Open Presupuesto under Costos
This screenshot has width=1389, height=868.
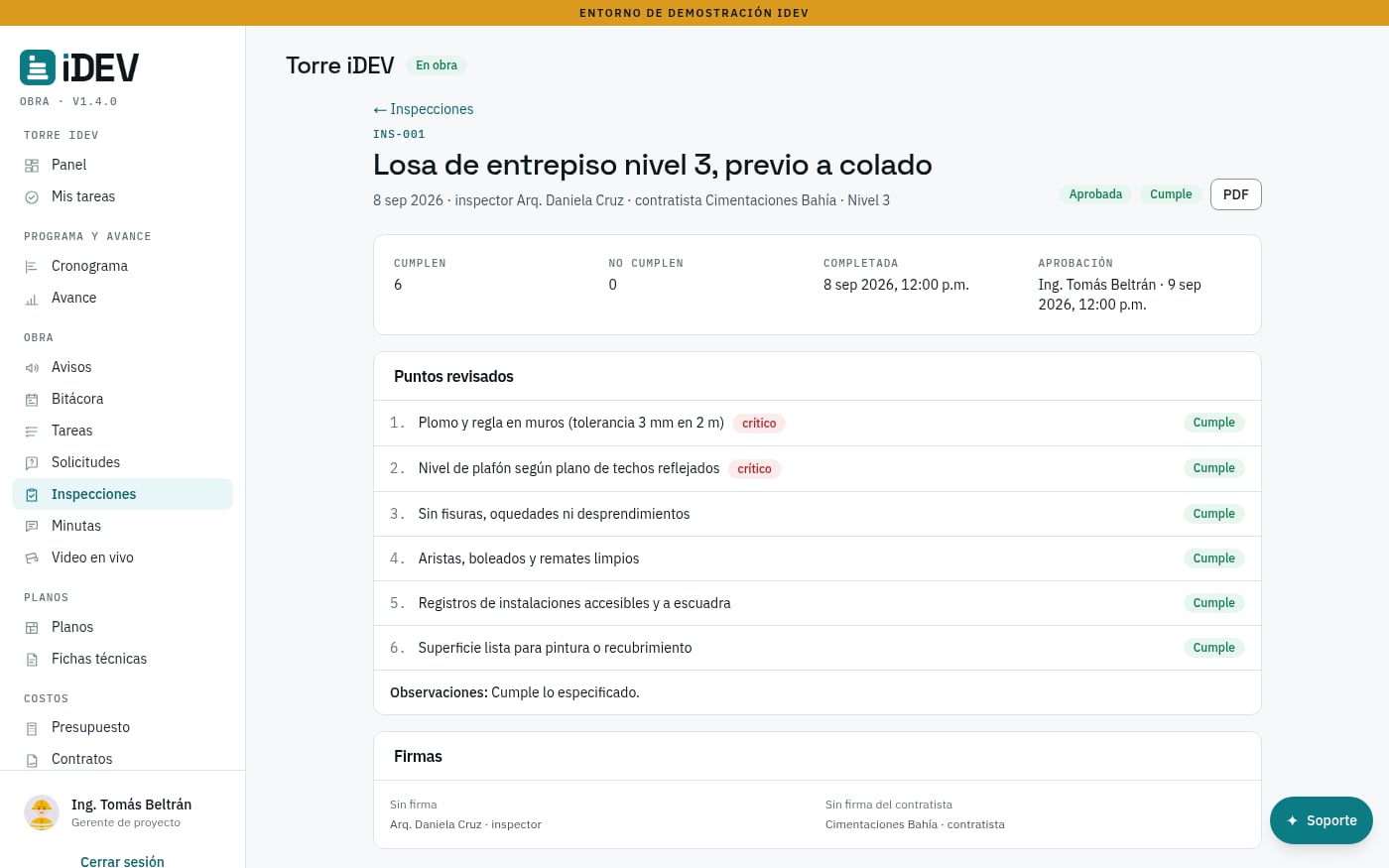pyautogui.click(x=122, y=727)
